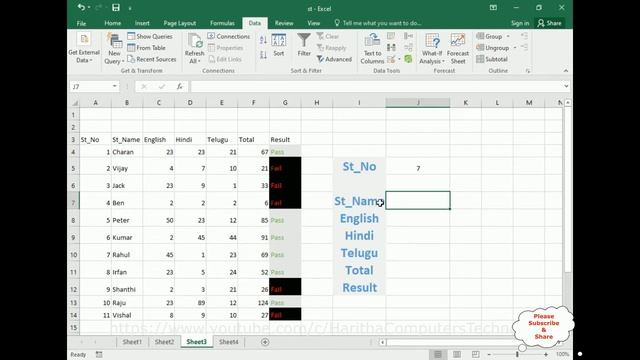Switch to Review tab
This screenshot has height=360, width=640.
coord(284,23)
